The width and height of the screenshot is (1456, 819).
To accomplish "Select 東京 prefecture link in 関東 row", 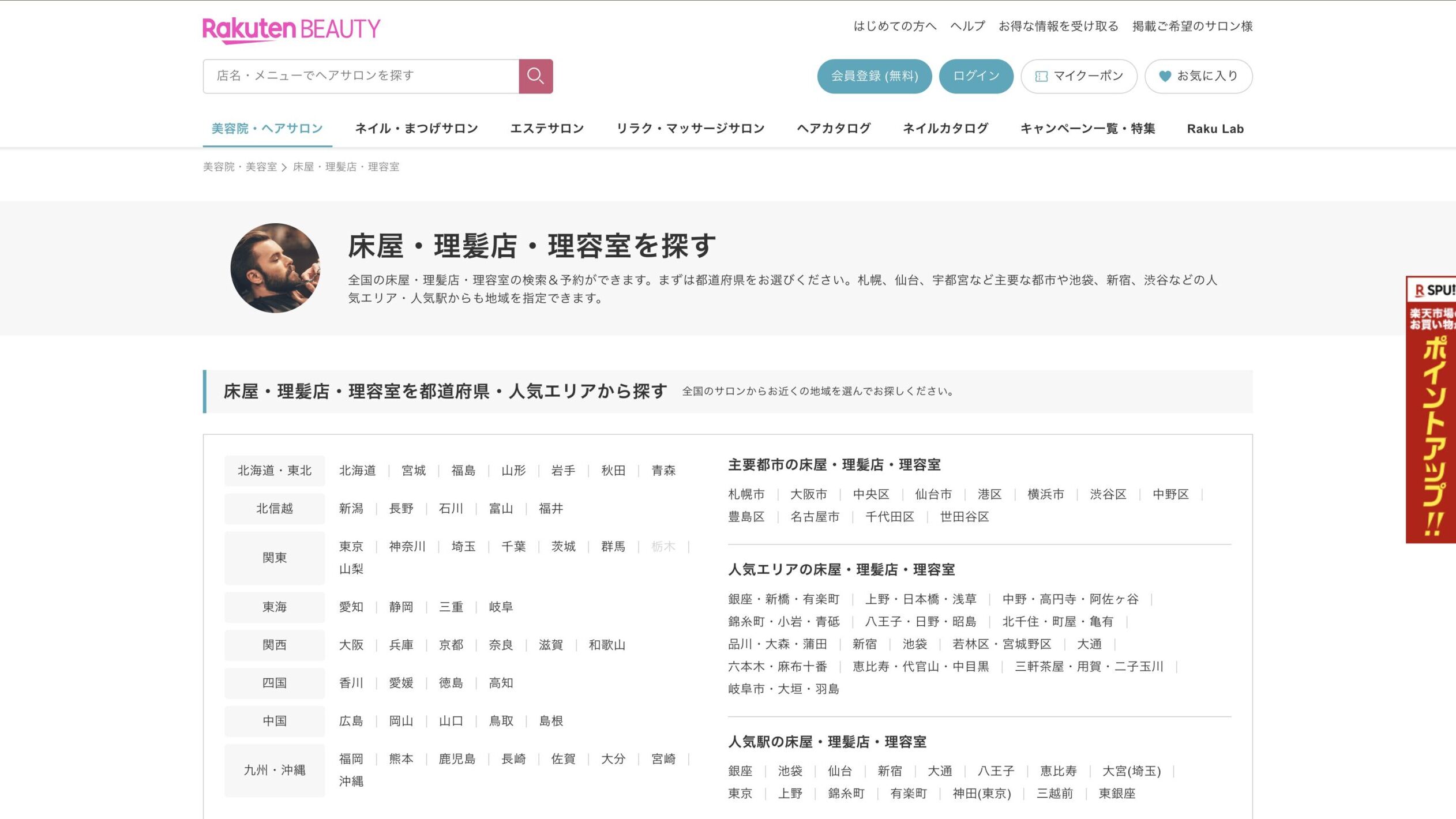I will tap(351, 547).
